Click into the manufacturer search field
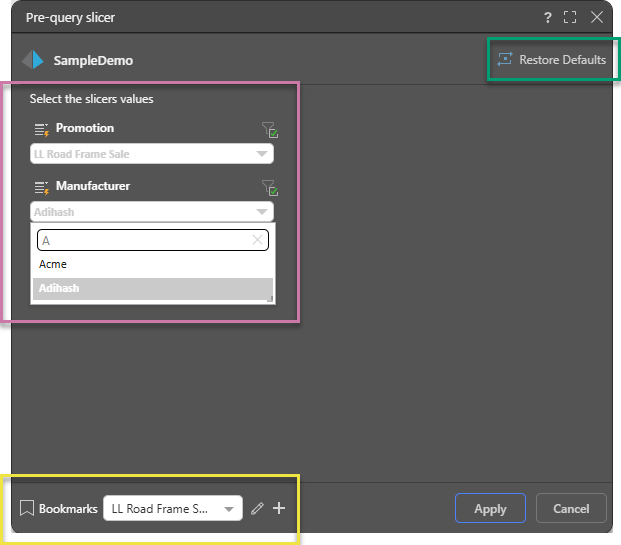Image resolution: width=621 pixels, height=545 pixels. point(140,240)
